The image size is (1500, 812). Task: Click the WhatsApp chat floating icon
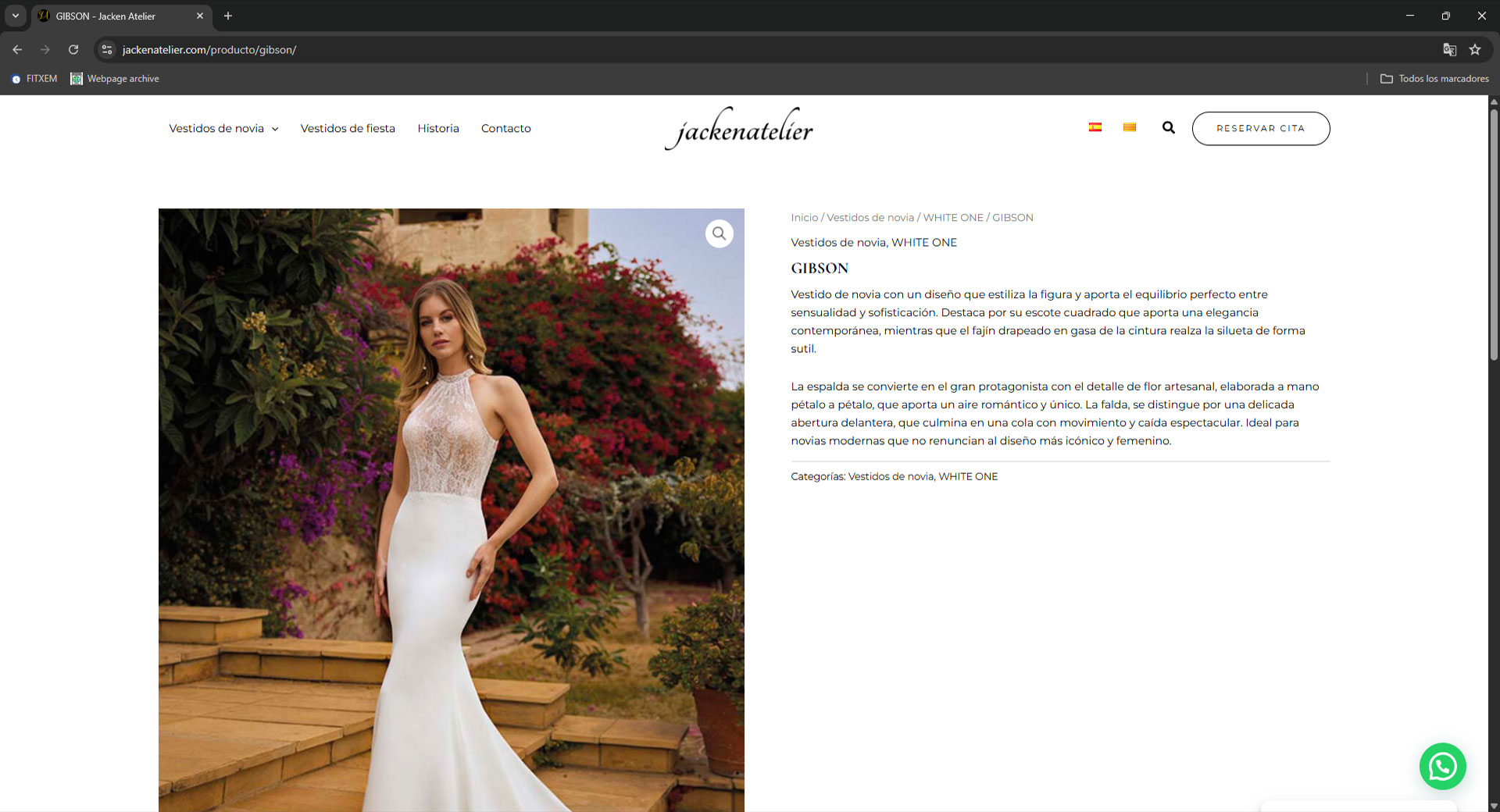click(x=1442, y=766)
